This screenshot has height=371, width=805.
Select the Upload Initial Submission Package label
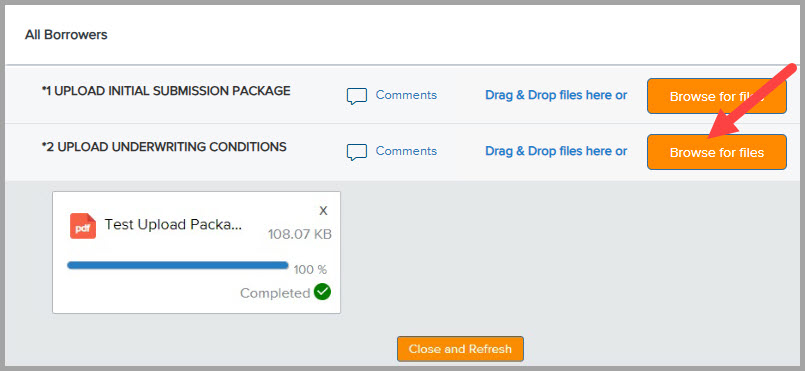click(166, 91)
